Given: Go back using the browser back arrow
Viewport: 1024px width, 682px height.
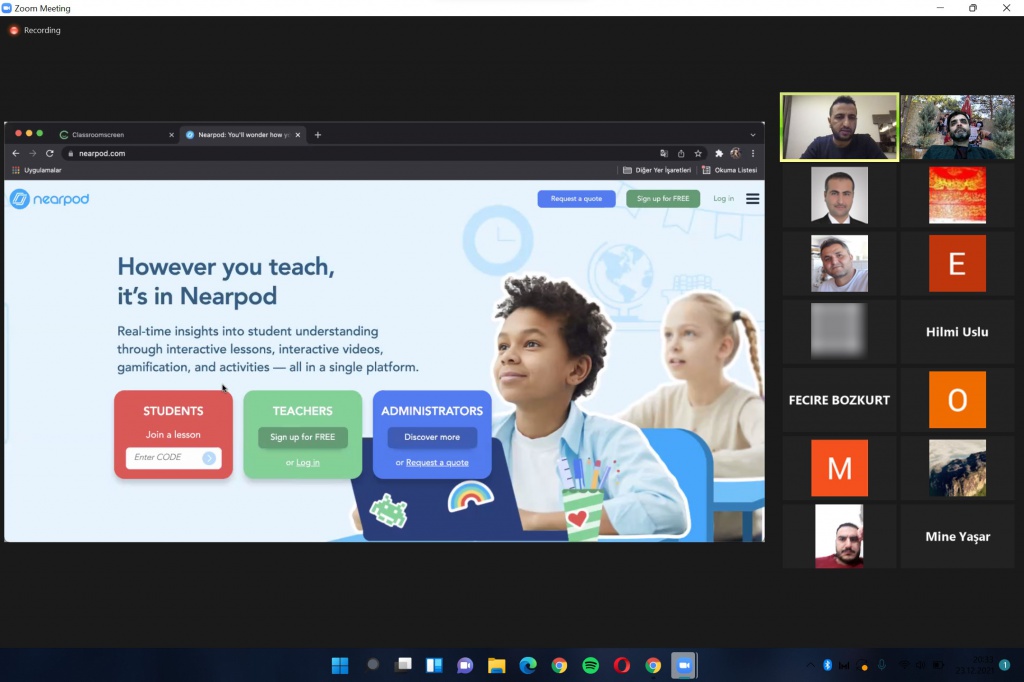Looking at the screenshot, I should [x=16, y=154].
